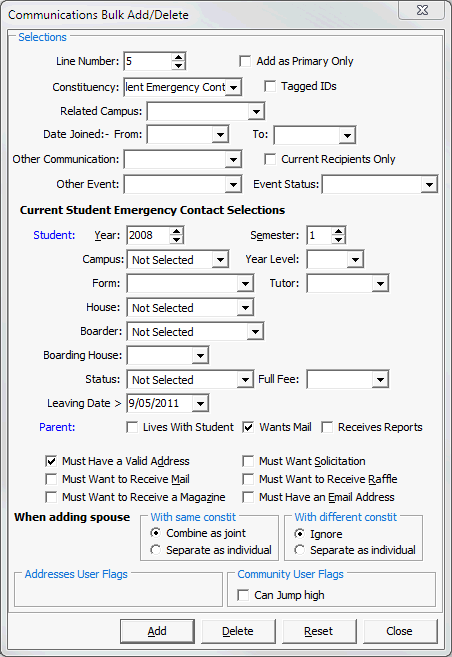Increase Semester value with up arrow

click(338, 231)
